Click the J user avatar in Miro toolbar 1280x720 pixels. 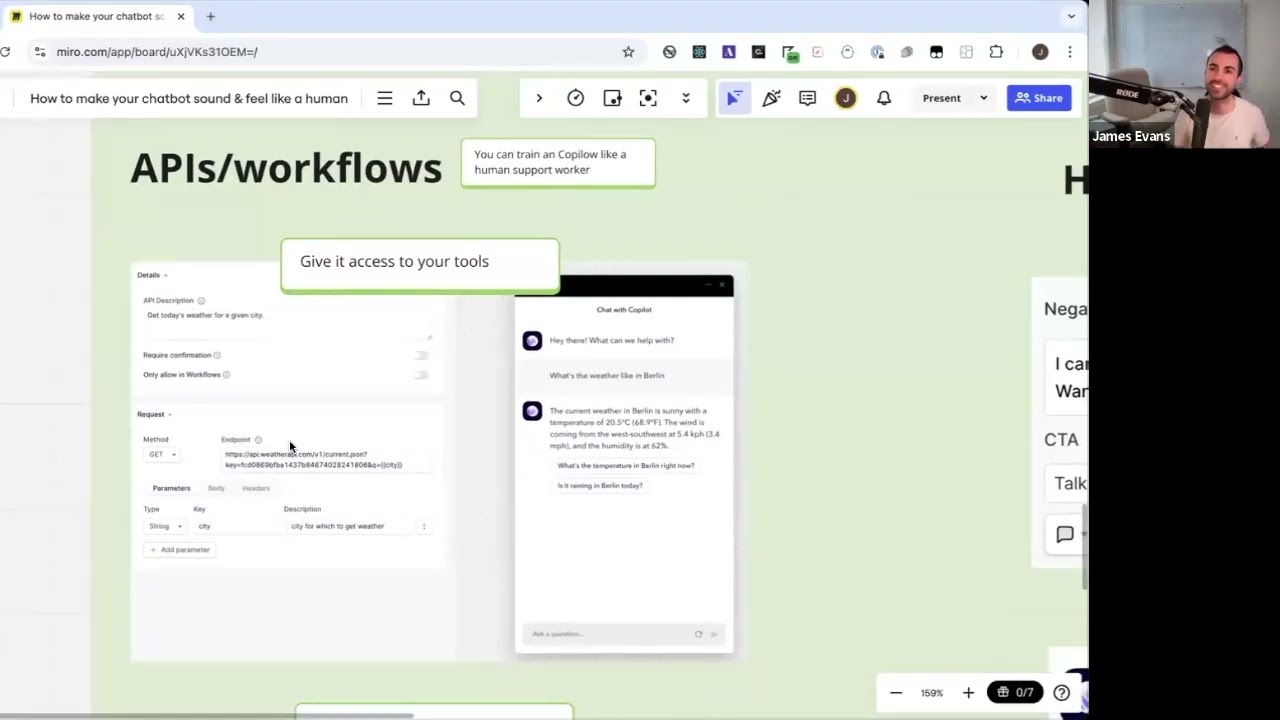[846, 98]
